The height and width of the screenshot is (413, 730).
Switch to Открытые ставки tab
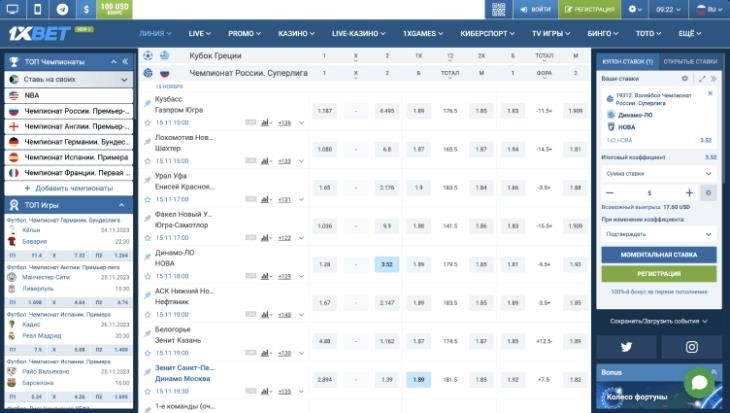pyautogui.click(x=690, y=61)
